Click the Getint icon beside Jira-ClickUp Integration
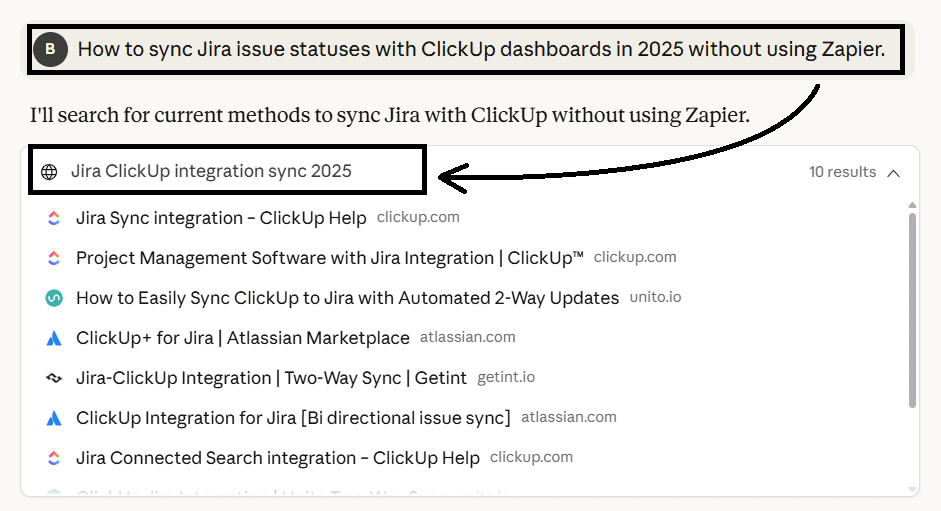Viewport: 941px width, 511px height. coord(54,378)
